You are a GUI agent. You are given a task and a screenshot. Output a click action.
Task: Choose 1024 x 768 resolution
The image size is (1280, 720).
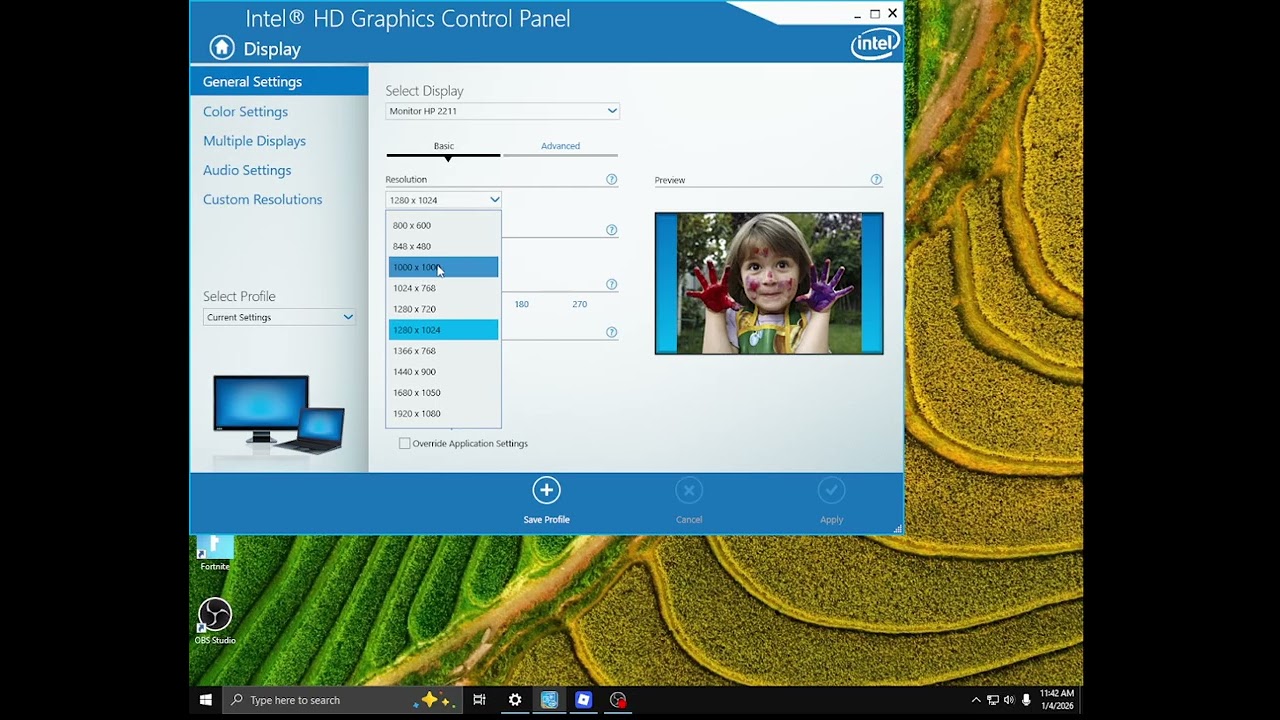pos(443,288)
